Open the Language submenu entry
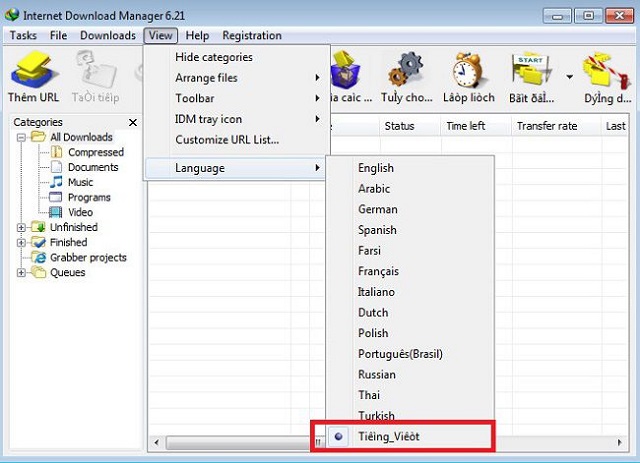Viewport: 640px width, 463px height. click(235, 168)
